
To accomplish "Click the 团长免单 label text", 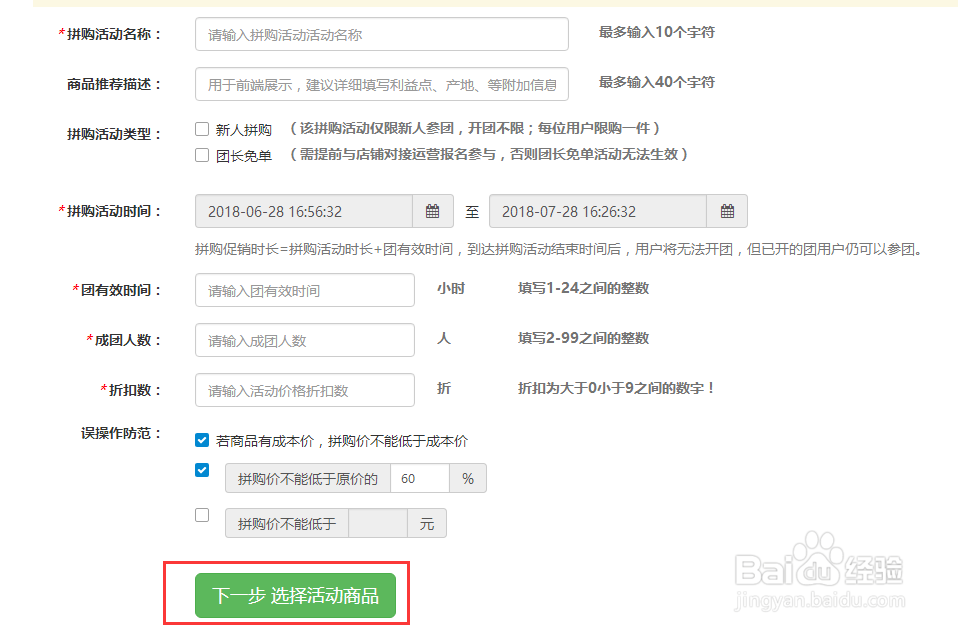I will tap(244, 156).
